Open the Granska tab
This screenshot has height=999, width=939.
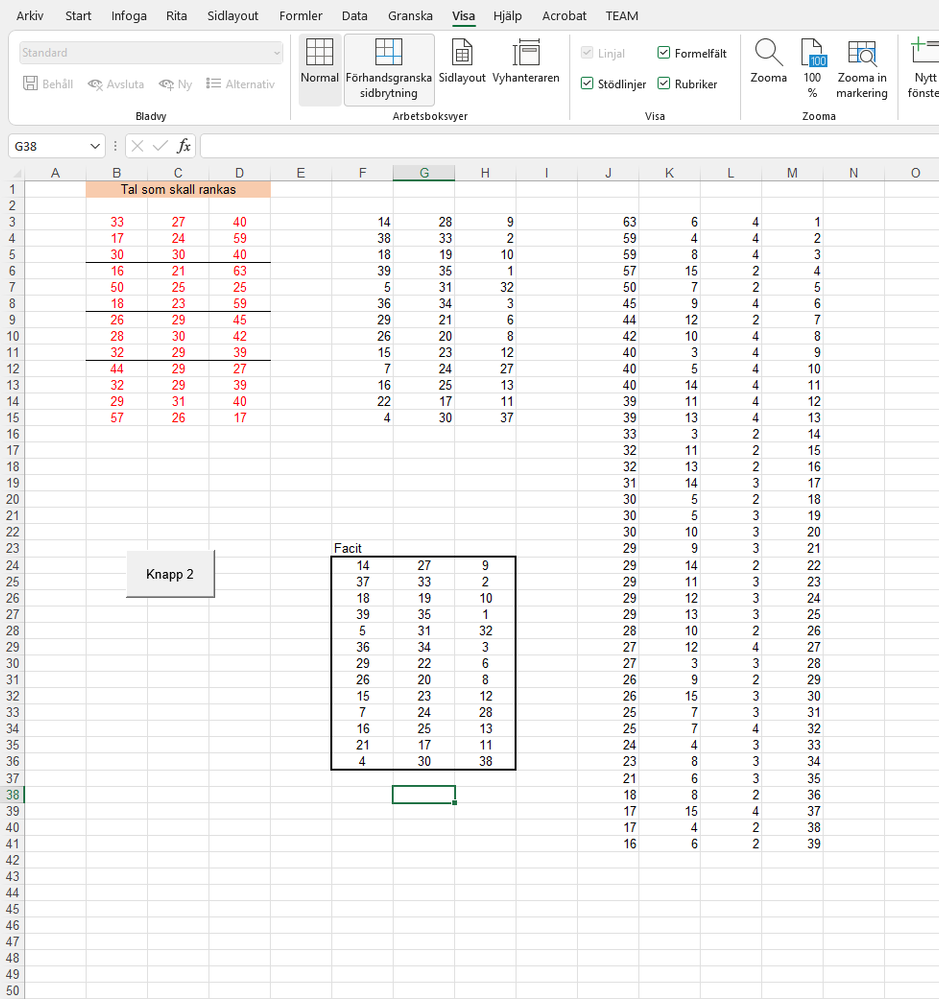point(410,16)
